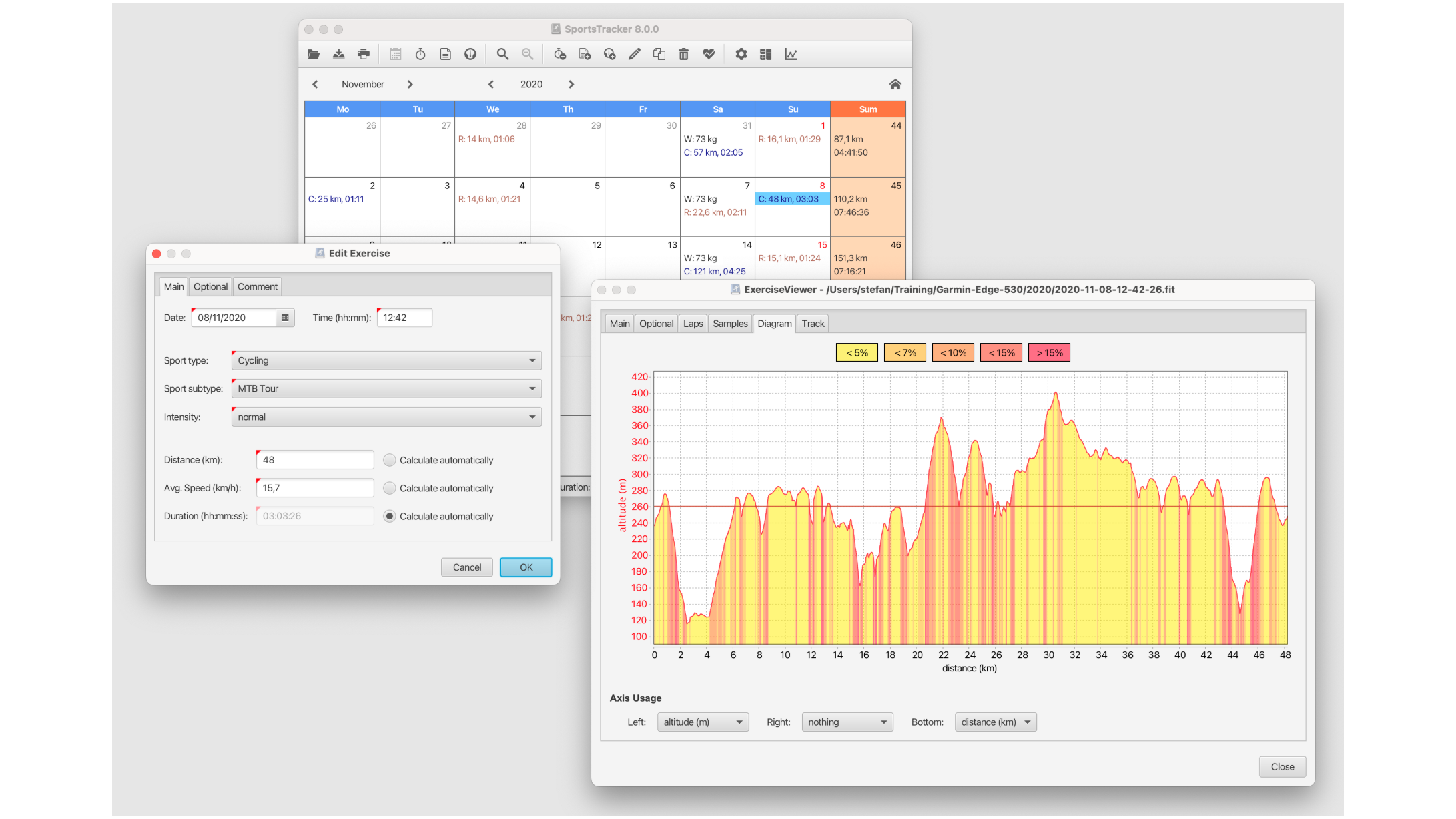Click the pencil edit entry icon

(635, 55)
